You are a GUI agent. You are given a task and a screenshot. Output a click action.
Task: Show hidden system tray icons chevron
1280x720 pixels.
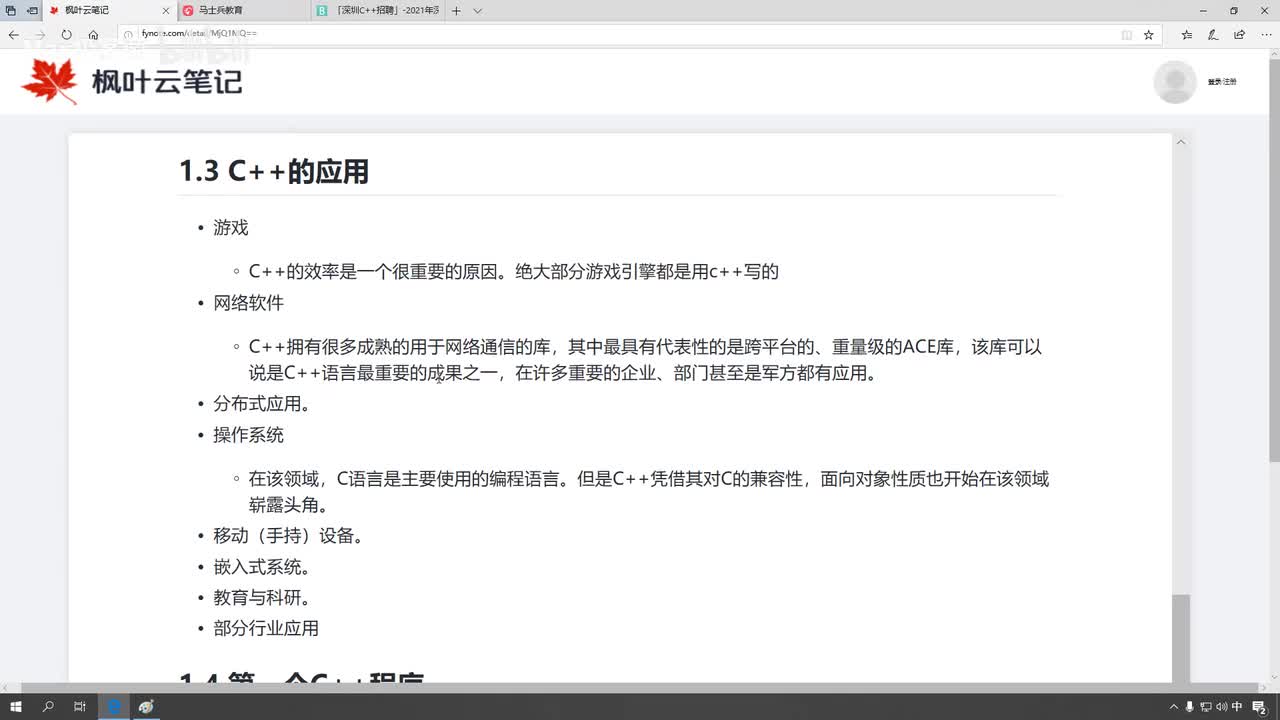[1173, 706]
